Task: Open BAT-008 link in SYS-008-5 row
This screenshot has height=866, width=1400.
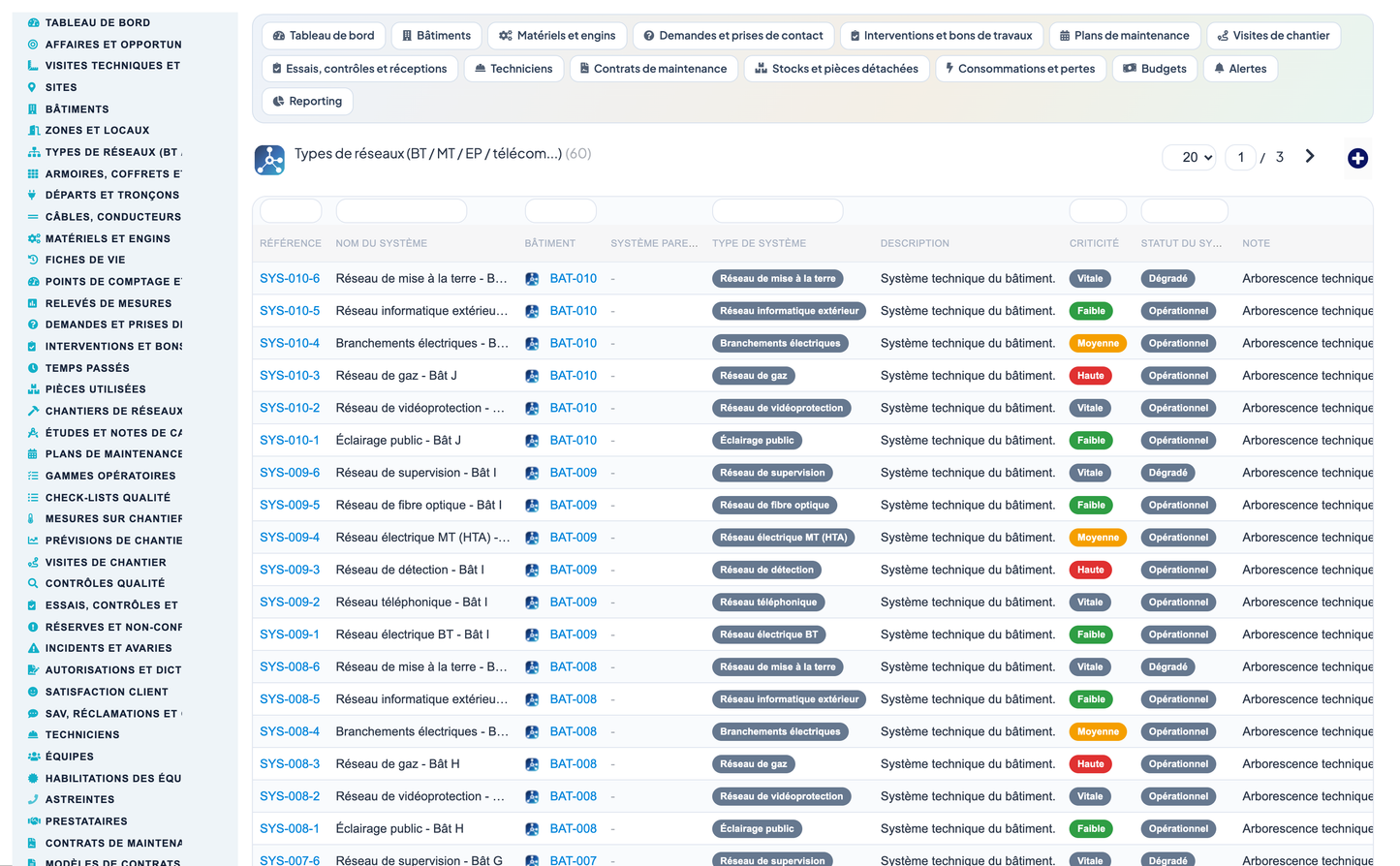Action: 574,698
